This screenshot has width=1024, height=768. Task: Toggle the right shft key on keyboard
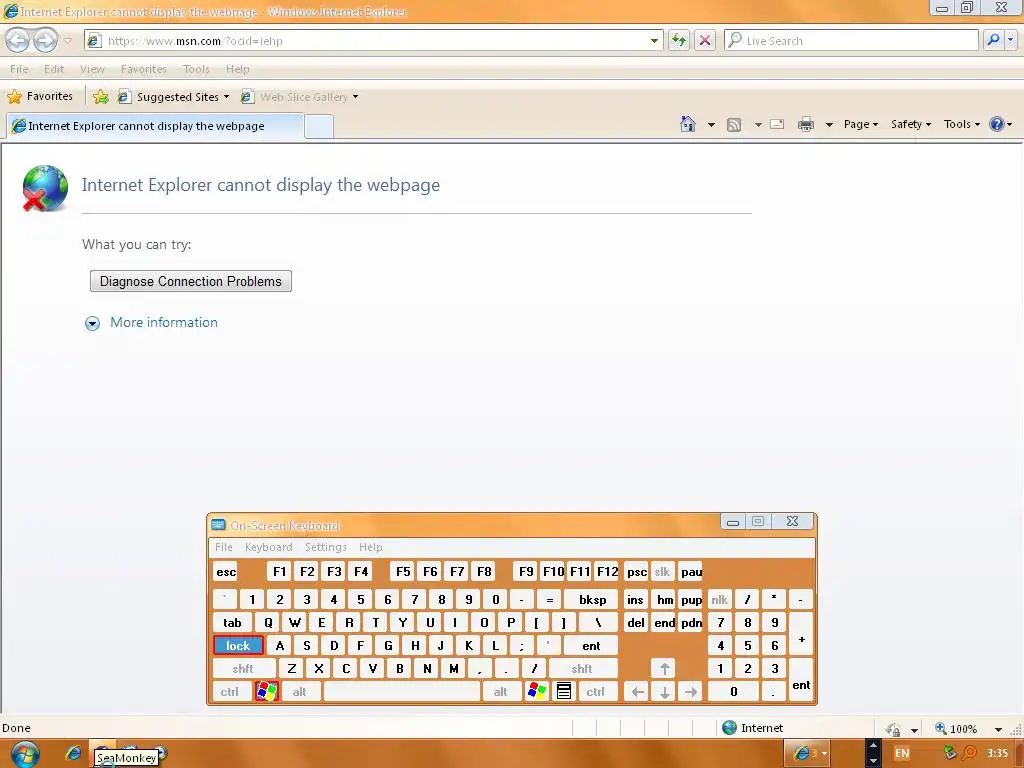583,669
